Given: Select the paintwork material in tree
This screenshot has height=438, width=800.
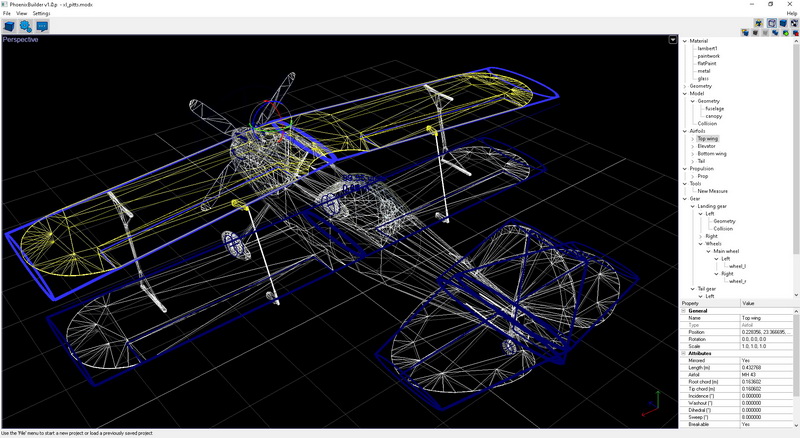Looking at the screenshot, I should pyautogui.click(x=708, y=56).
